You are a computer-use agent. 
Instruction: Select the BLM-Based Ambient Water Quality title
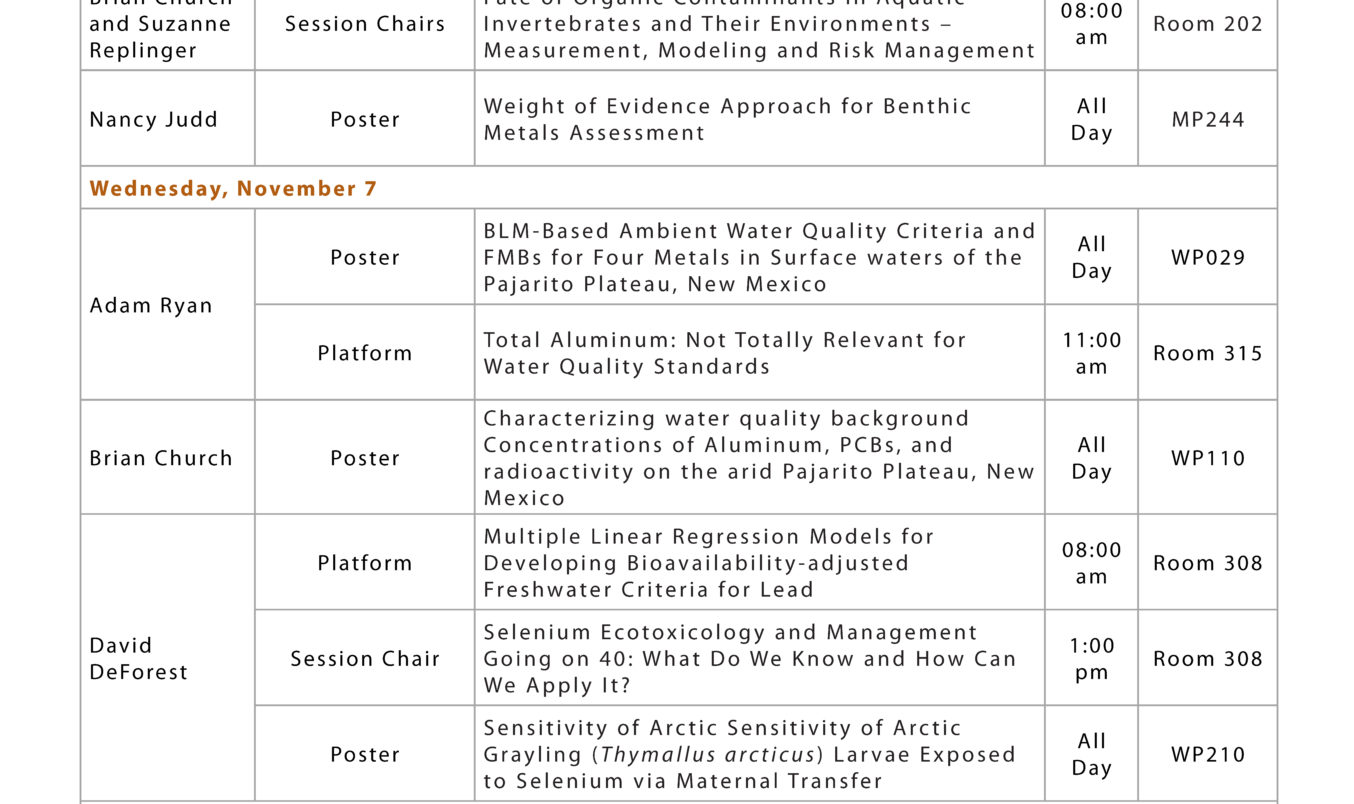pos(759,258)
